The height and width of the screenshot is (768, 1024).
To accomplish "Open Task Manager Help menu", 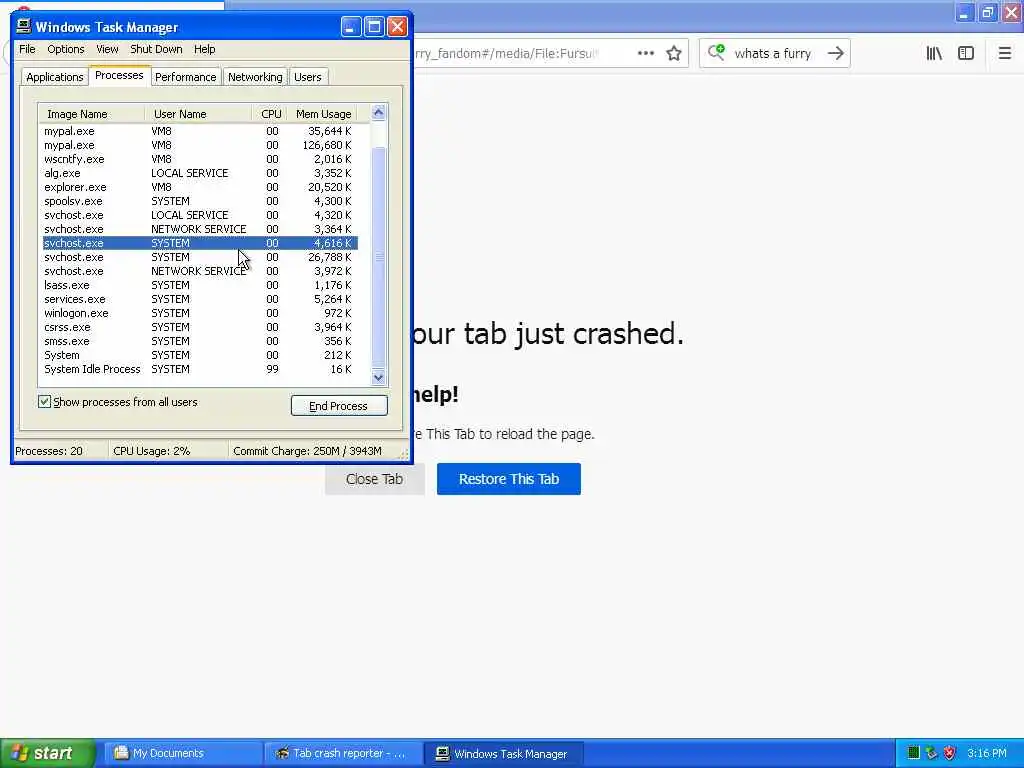I will (204, 49).
